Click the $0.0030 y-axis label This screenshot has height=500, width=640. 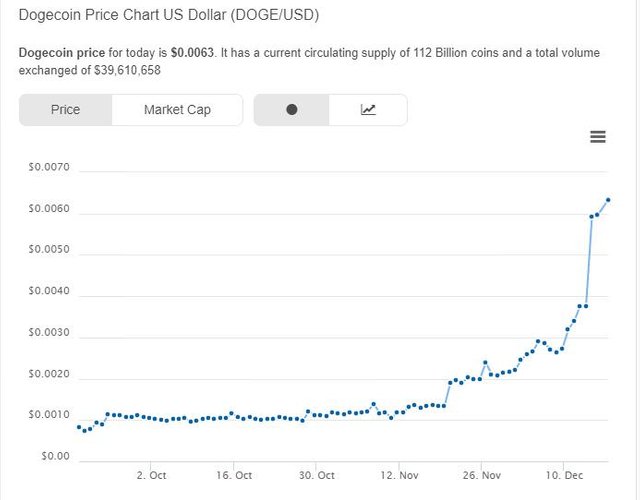pos(49,333)
